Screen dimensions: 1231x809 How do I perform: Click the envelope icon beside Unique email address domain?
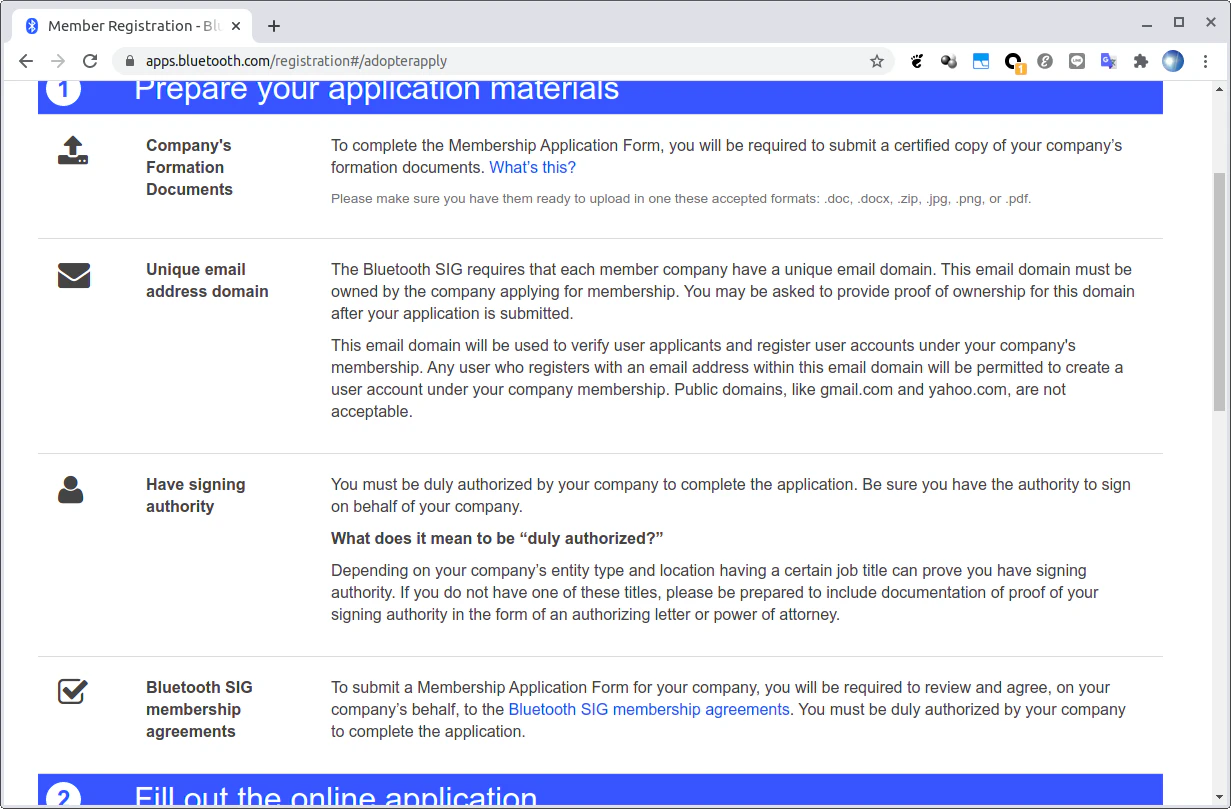[74, 275]
